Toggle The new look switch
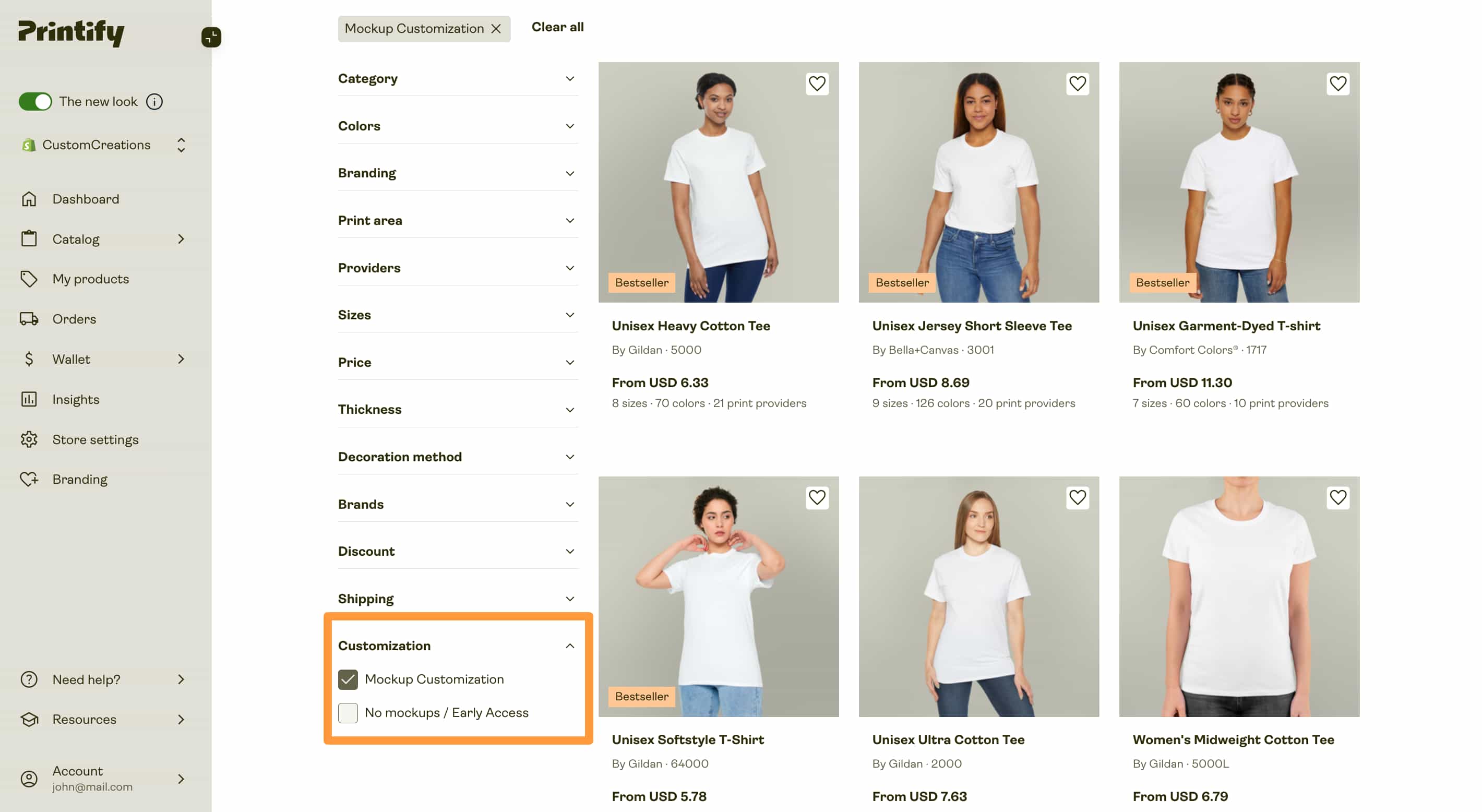Screen dimensions: 1482x812 coord(35,102)
